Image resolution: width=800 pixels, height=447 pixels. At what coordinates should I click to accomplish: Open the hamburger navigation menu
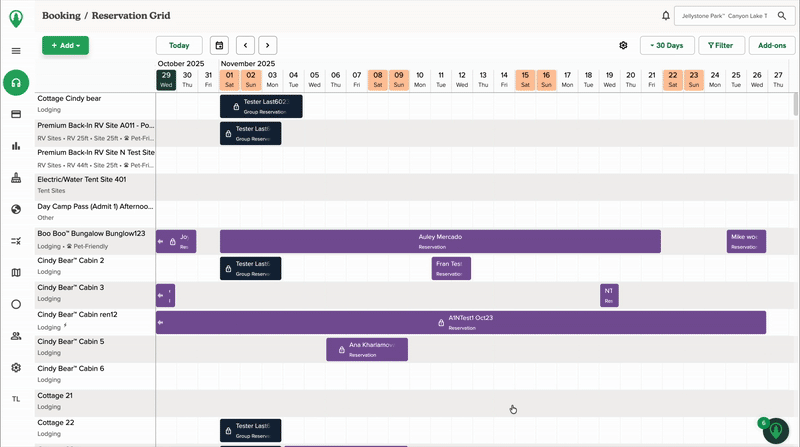16,51
